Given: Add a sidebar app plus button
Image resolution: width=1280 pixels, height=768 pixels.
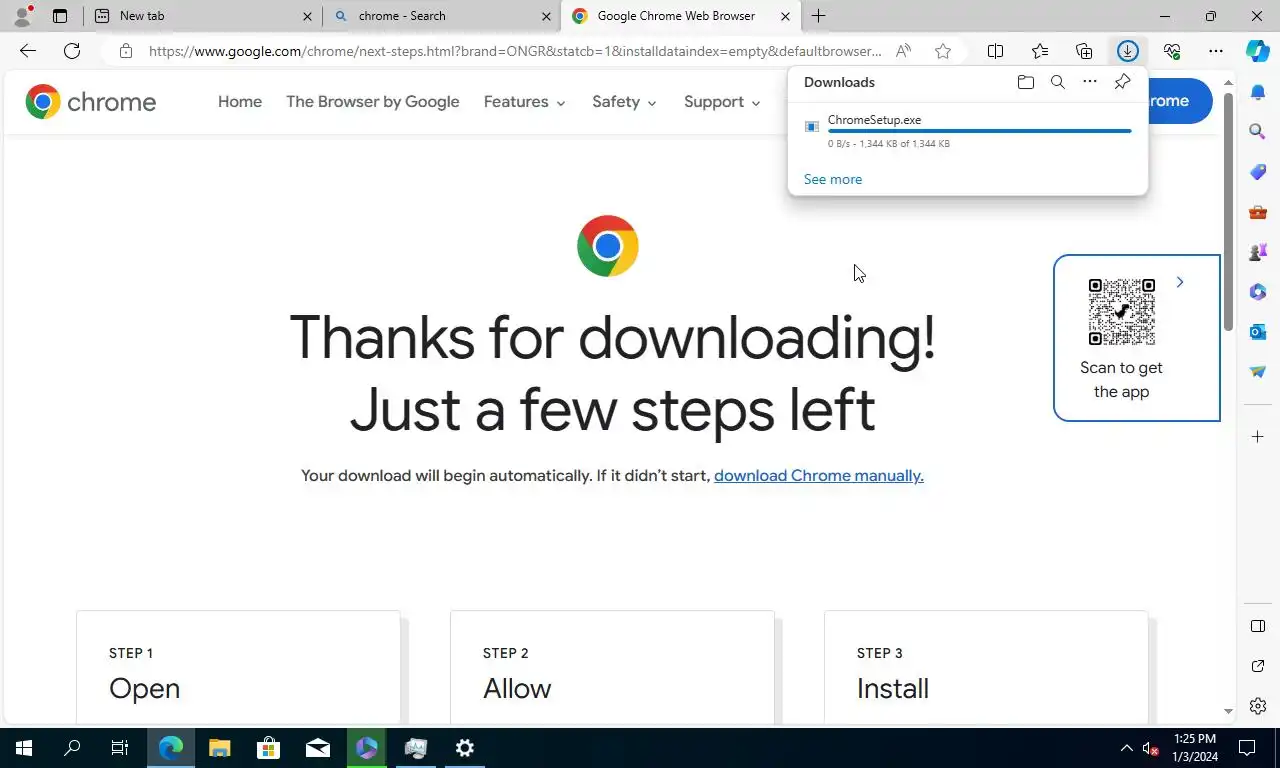Looking at the screenshot, I should [x=1258, y=437].
